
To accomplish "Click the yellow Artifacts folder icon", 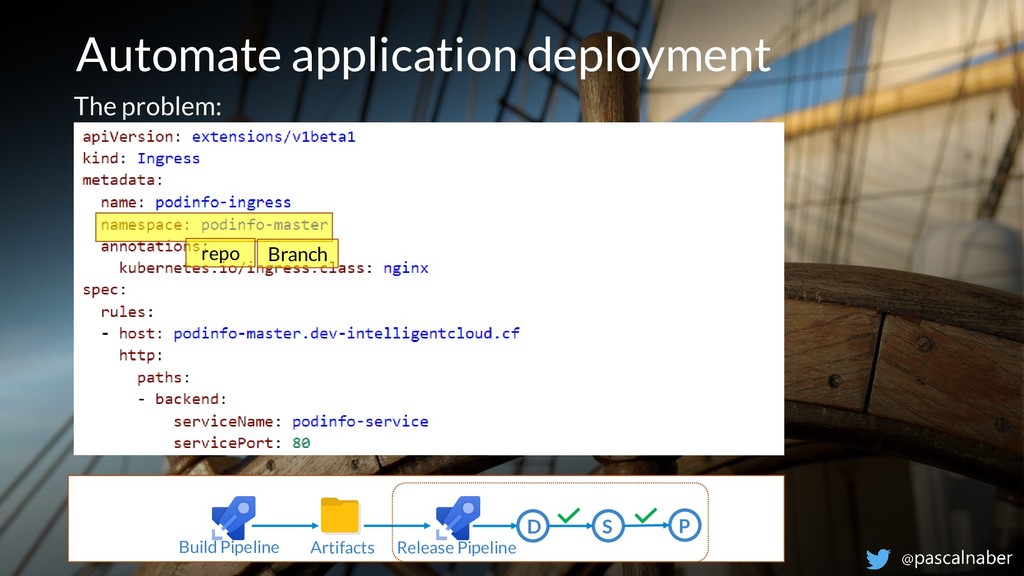I will [x=340, y=516].
